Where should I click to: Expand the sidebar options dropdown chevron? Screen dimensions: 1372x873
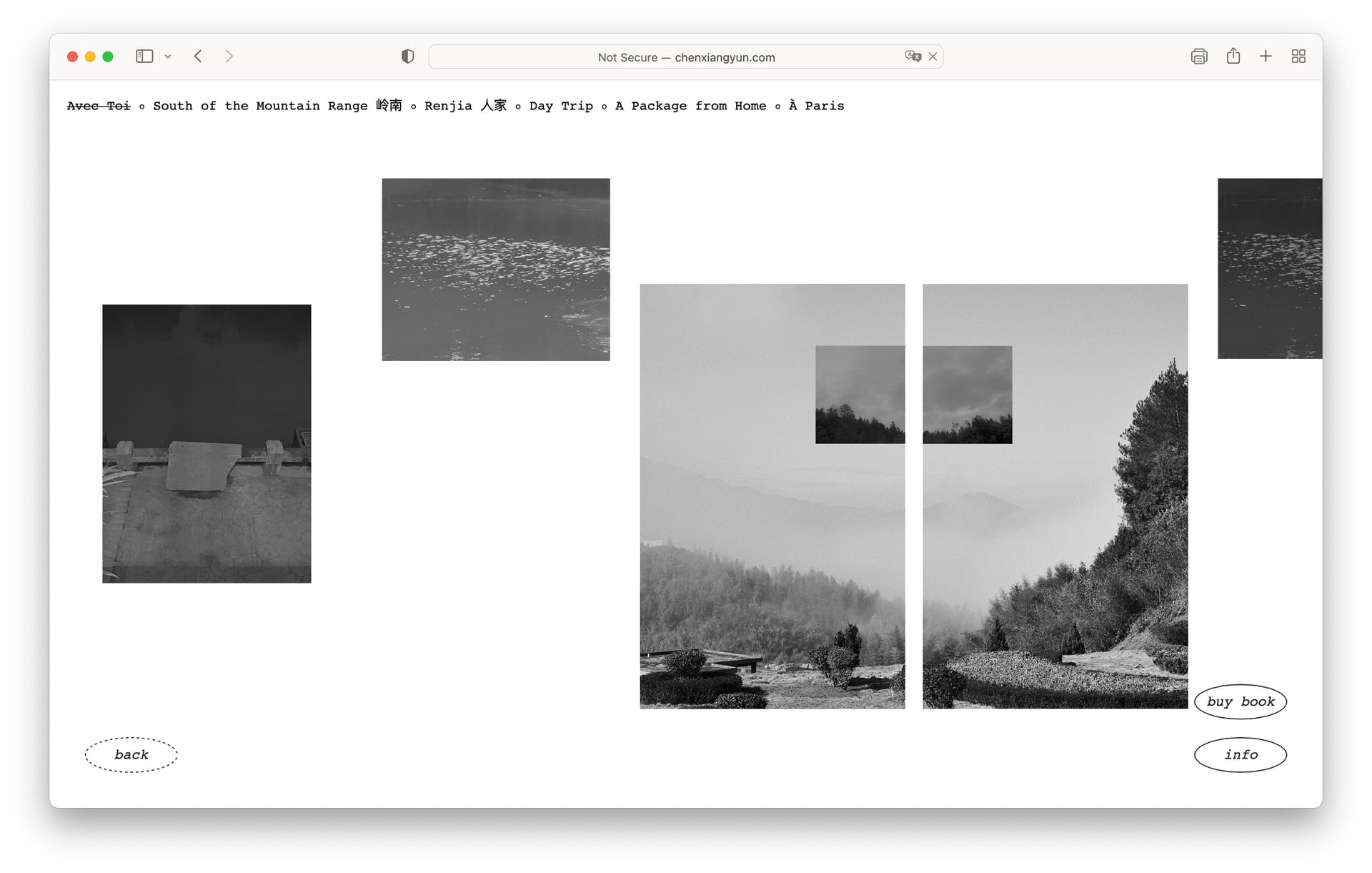[x=168, y=56]
